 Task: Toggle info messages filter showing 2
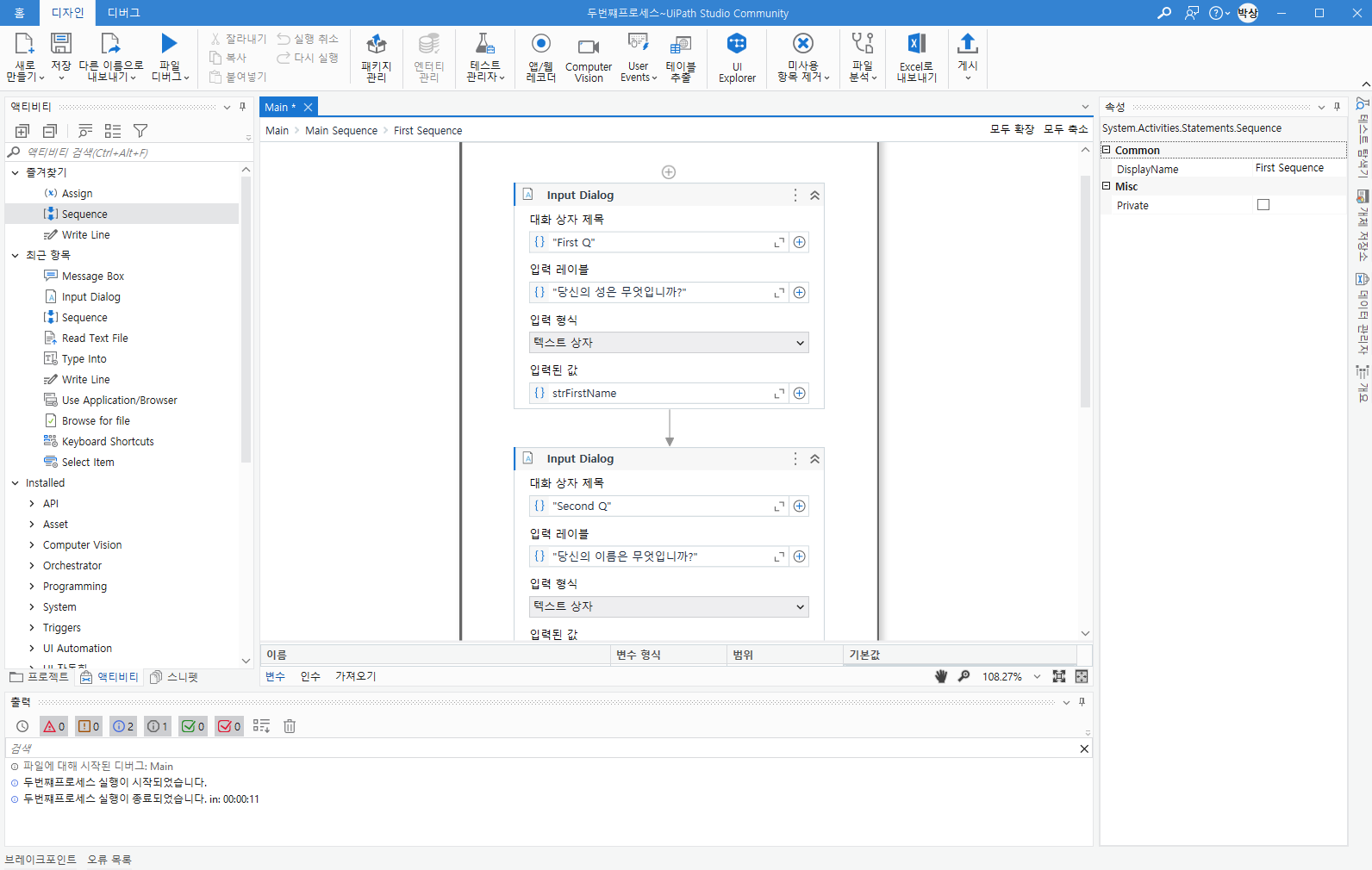pyautogui.click(x=123, y=726)
